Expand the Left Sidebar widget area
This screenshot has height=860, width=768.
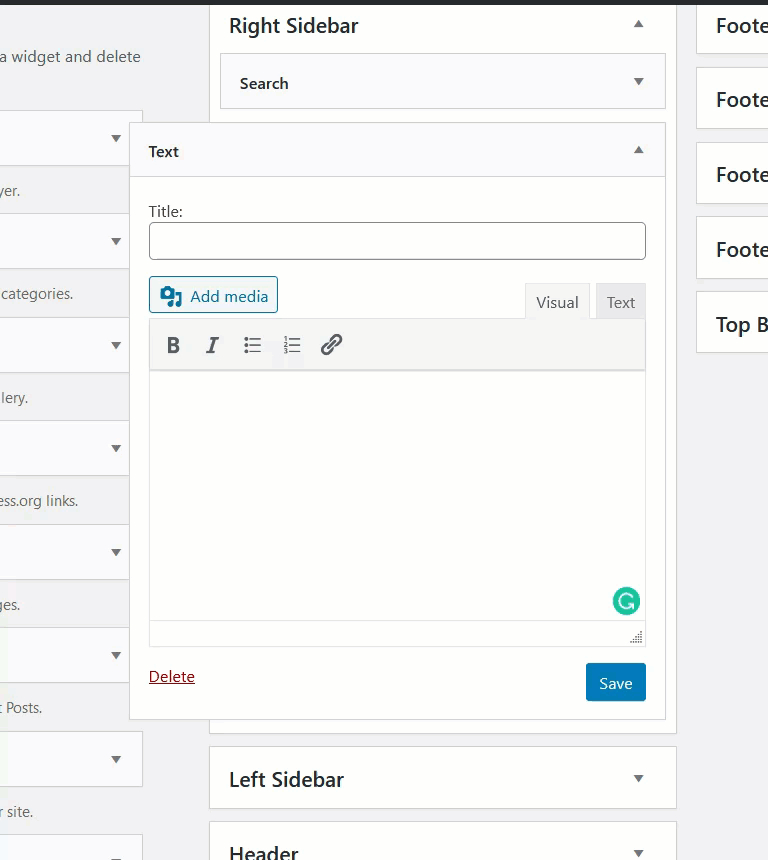[638, 777]
